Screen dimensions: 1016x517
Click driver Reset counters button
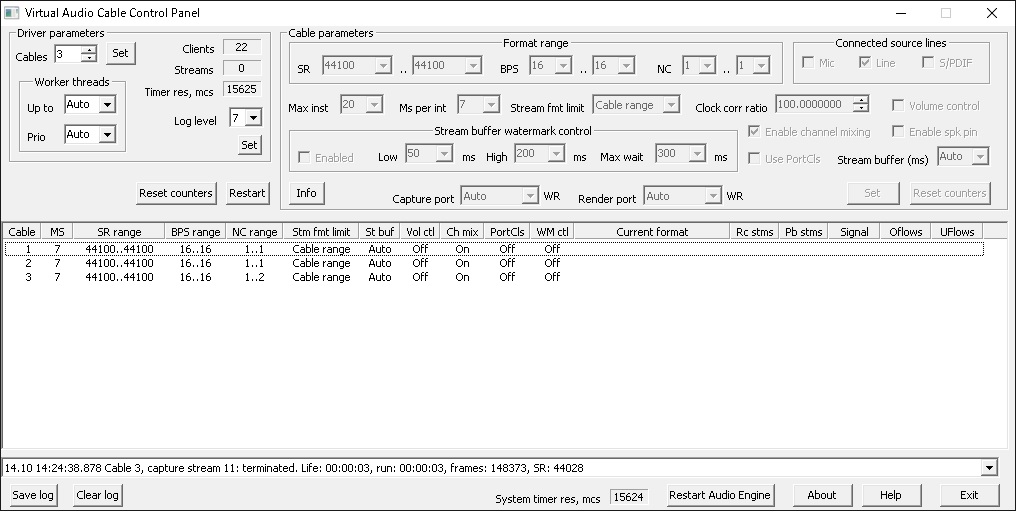point(176,193)
